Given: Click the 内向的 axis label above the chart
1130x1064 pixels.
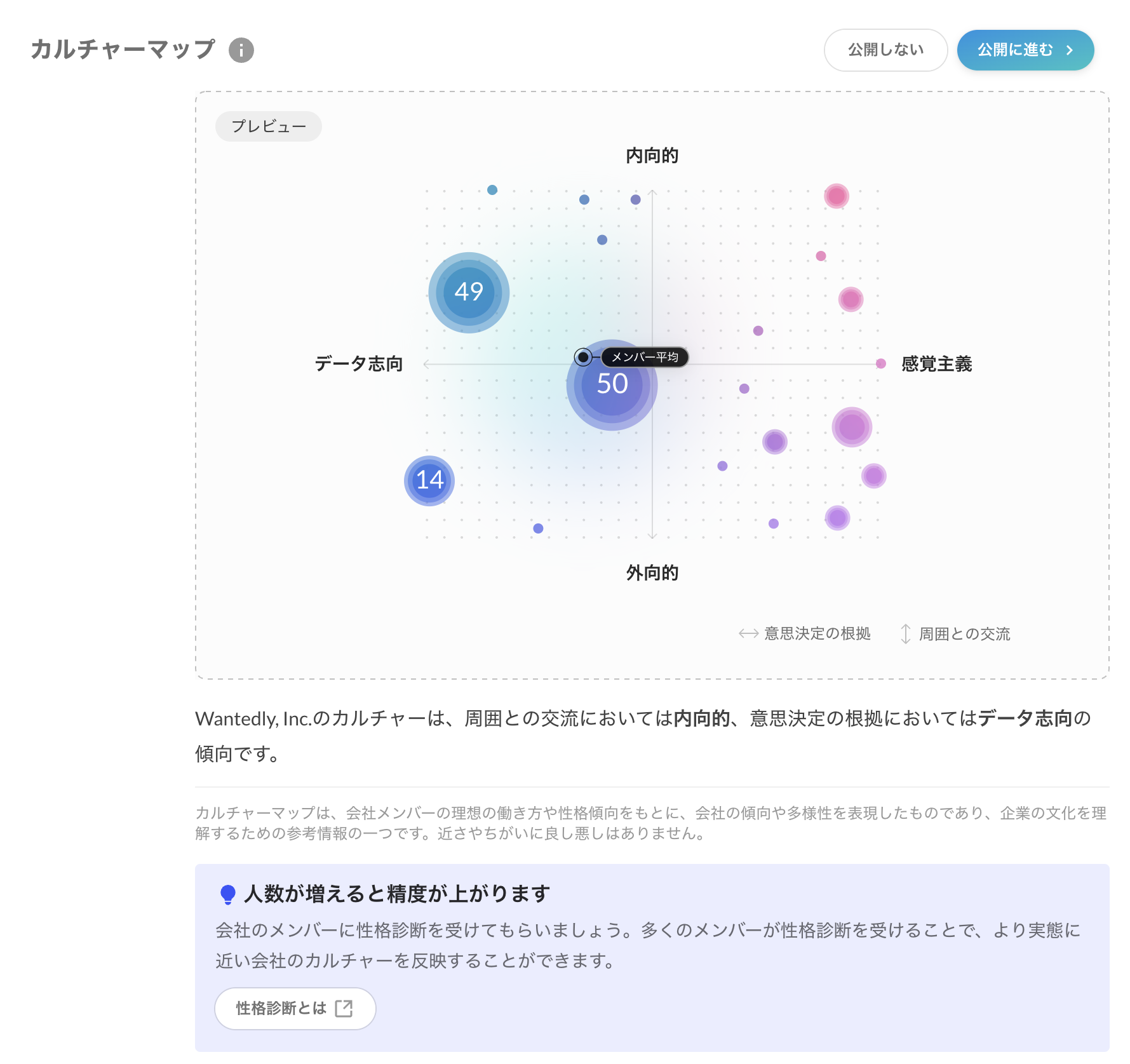Looking at the screenshot, I should click(652, 156).
